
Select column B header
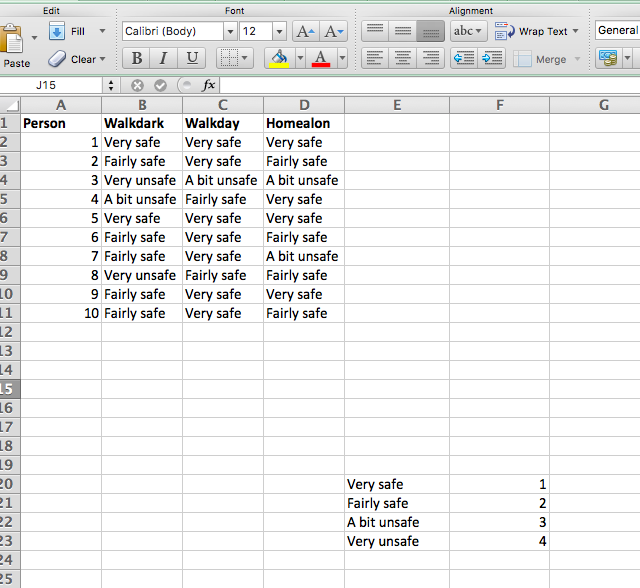pyautogui.click(x=142, y=104)
